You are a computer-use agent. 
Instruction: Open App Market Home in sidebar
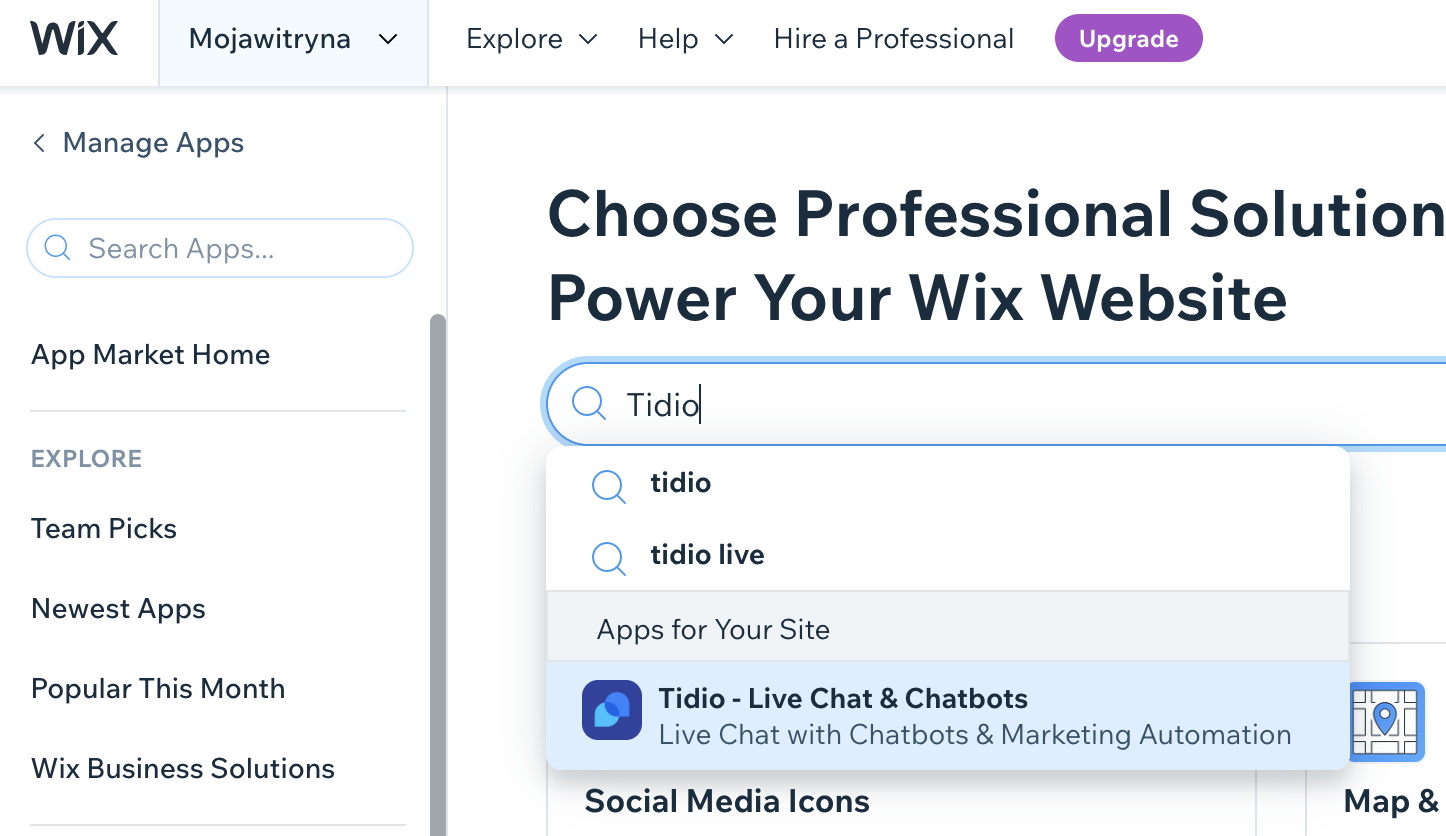point(151,354)
